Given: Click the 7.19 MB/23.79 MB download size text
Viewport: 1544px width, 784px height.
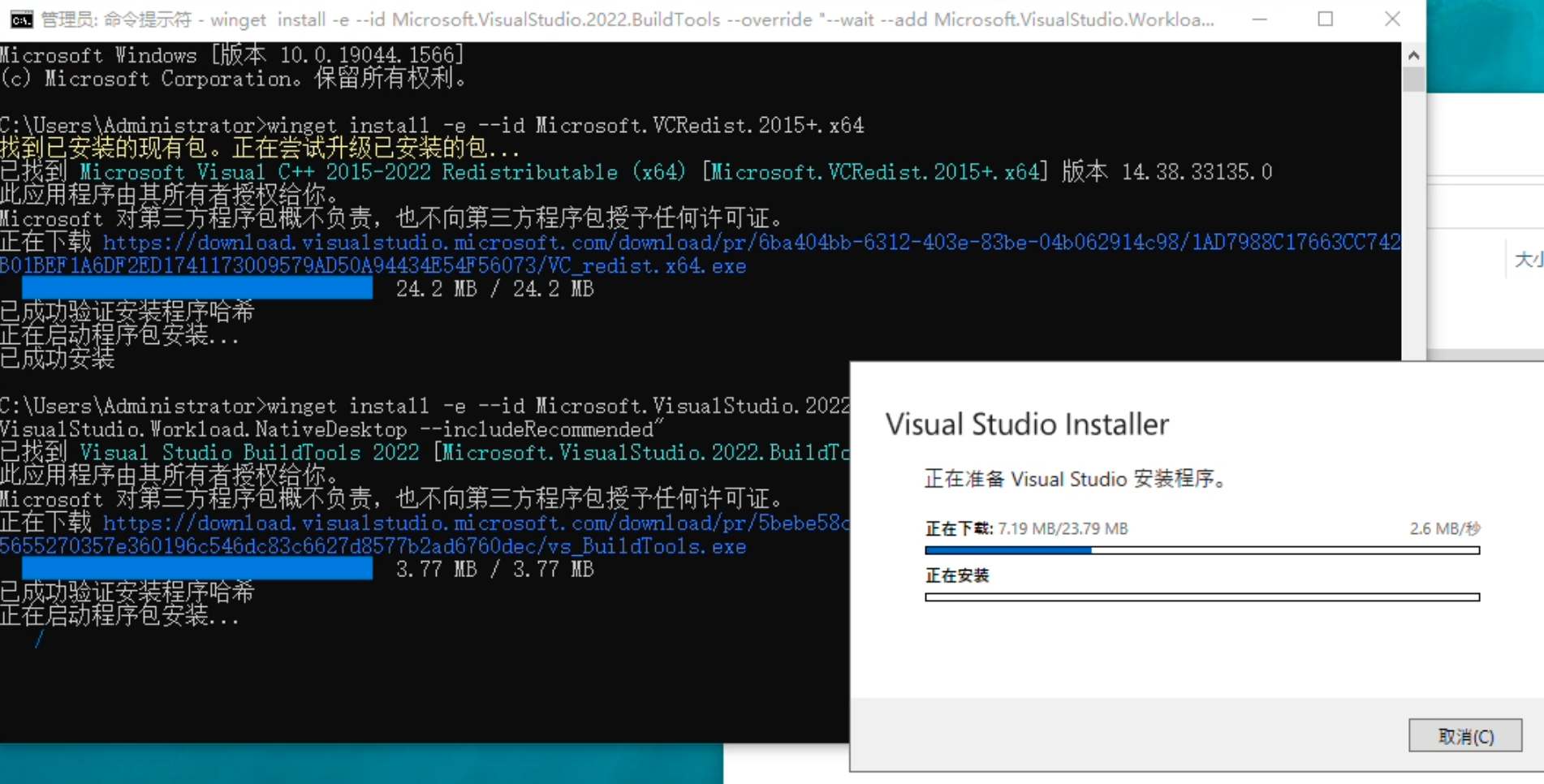Looking at the screenshot, I should (x=1063, y=528).
